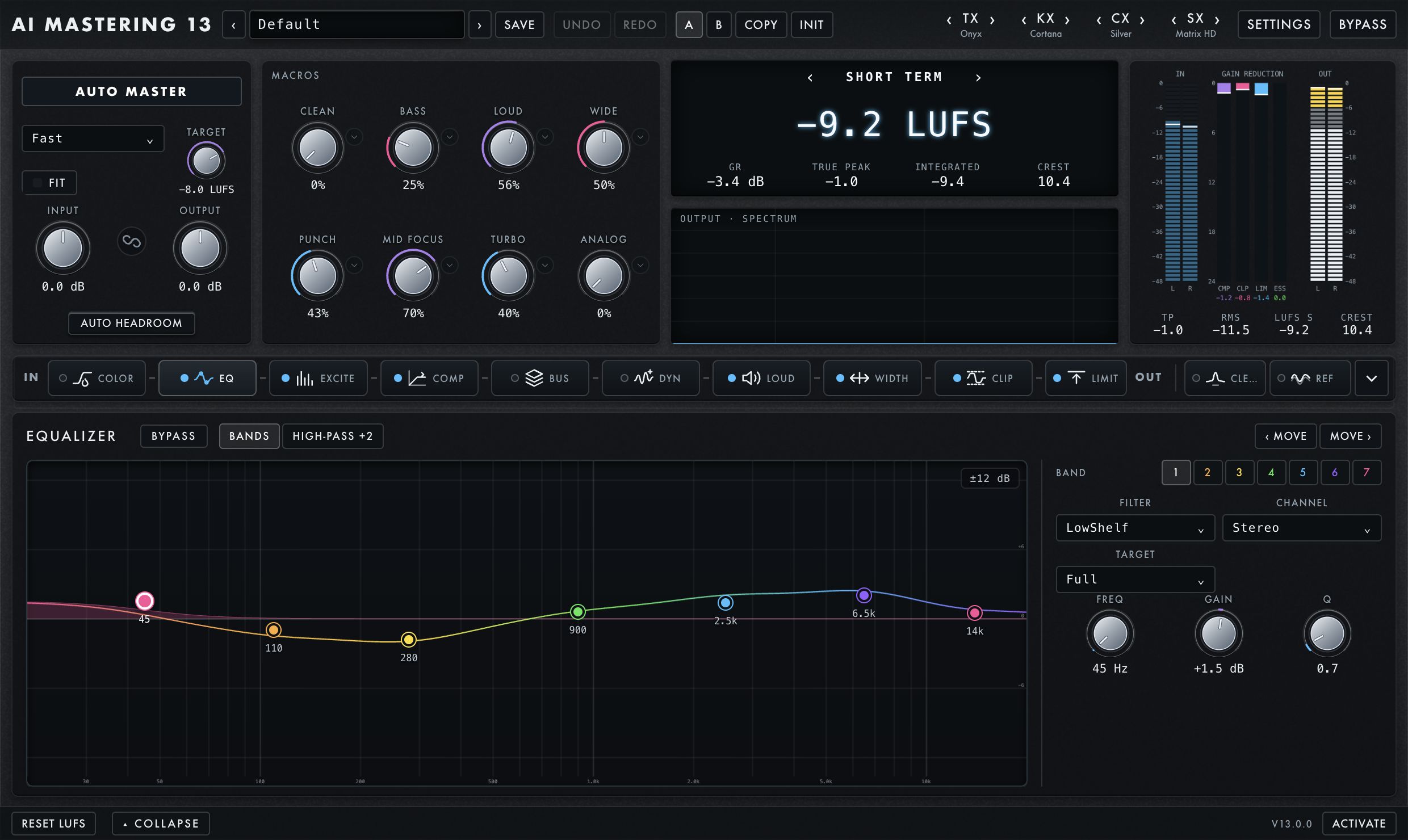Click the LIMIT module up-arrow icon
The height and width of the screenshot is (840, 1408).
[x=1076, y=377]
